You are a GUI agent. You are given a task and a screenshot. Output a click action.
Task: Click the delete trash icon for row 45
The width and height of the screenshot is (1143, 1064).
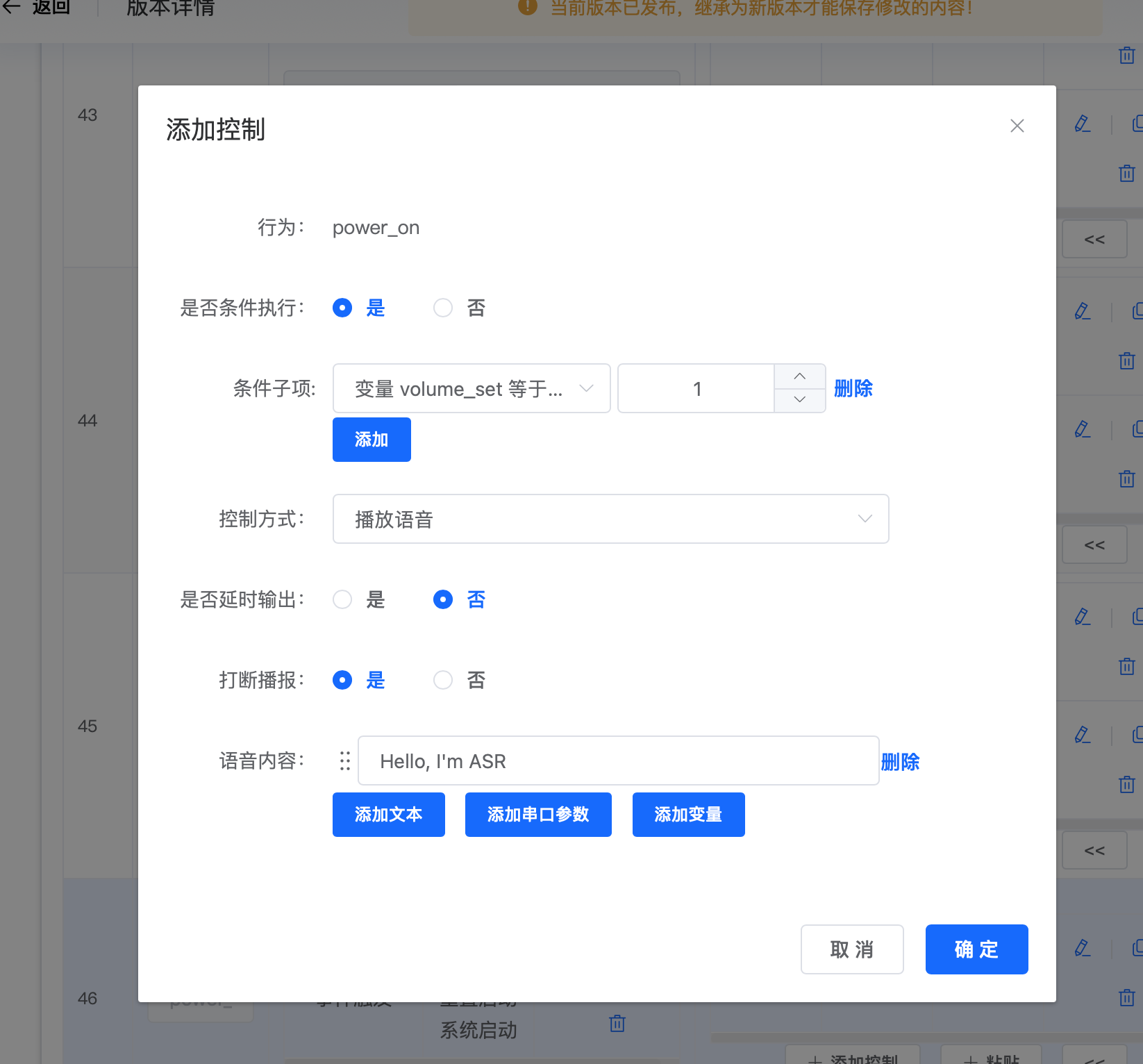[x=1126, y=785]
